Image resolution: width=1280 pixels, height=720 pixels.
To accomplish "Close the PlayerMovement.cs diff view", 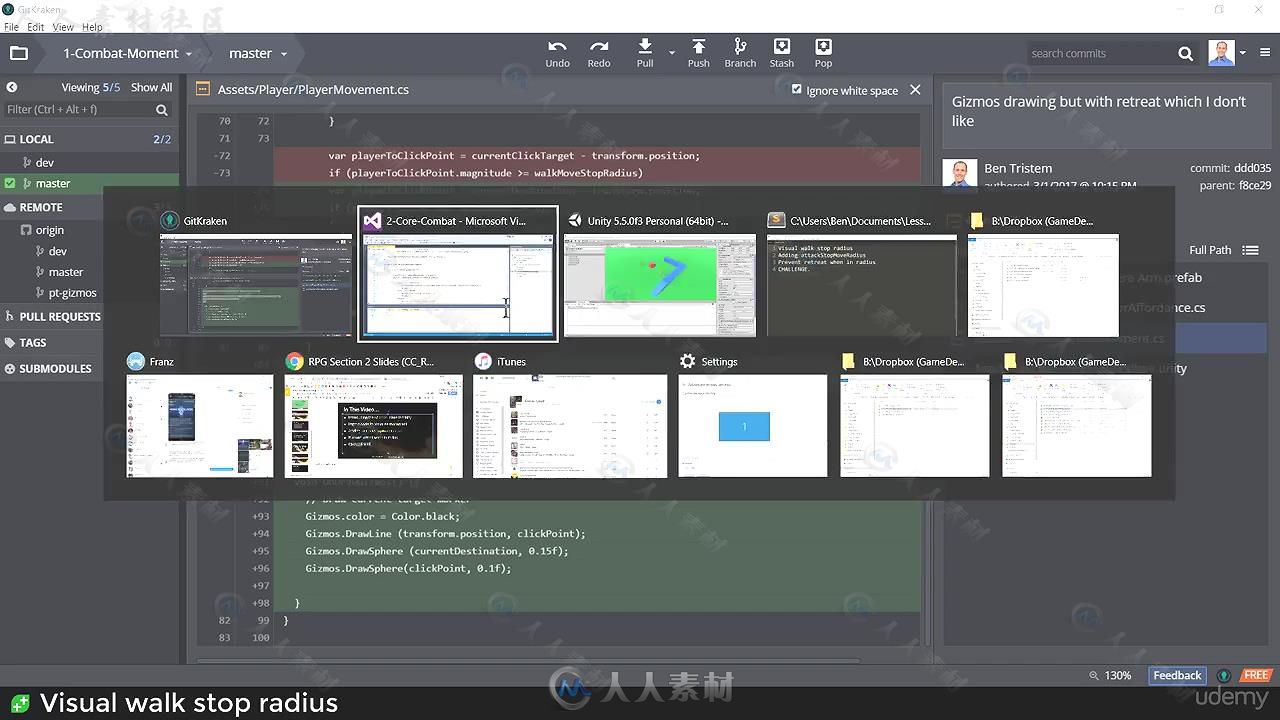I will (x=915, y=90).
